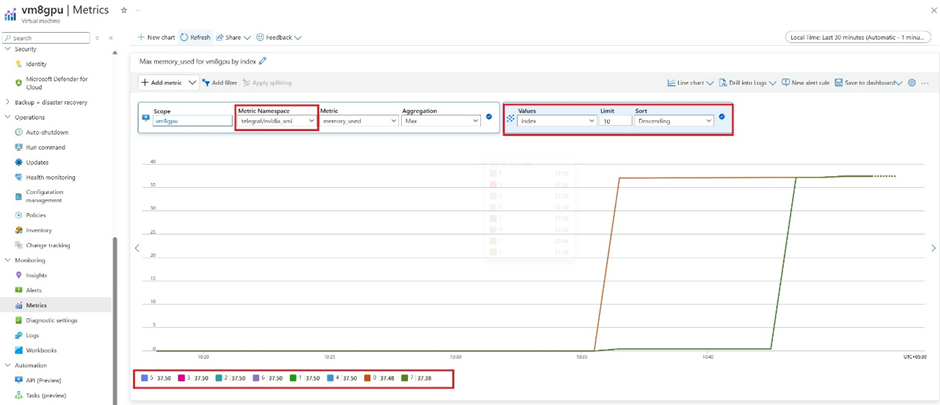
Task: Click the Workbooks icon
Action: pyautogui.click(x=19, y=350)
